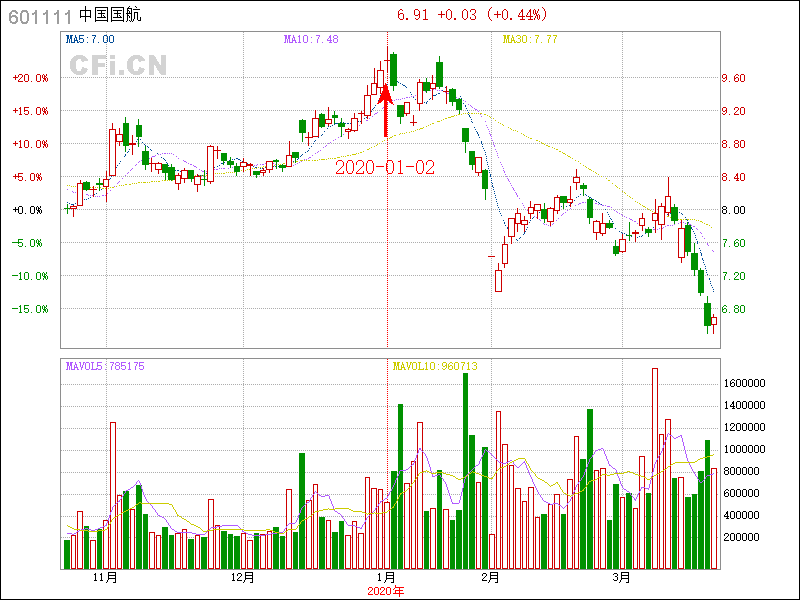Click the 600000 volume axis label
Image resolution: width=800 pixels, height=600 pixels.
coord(742,493)
